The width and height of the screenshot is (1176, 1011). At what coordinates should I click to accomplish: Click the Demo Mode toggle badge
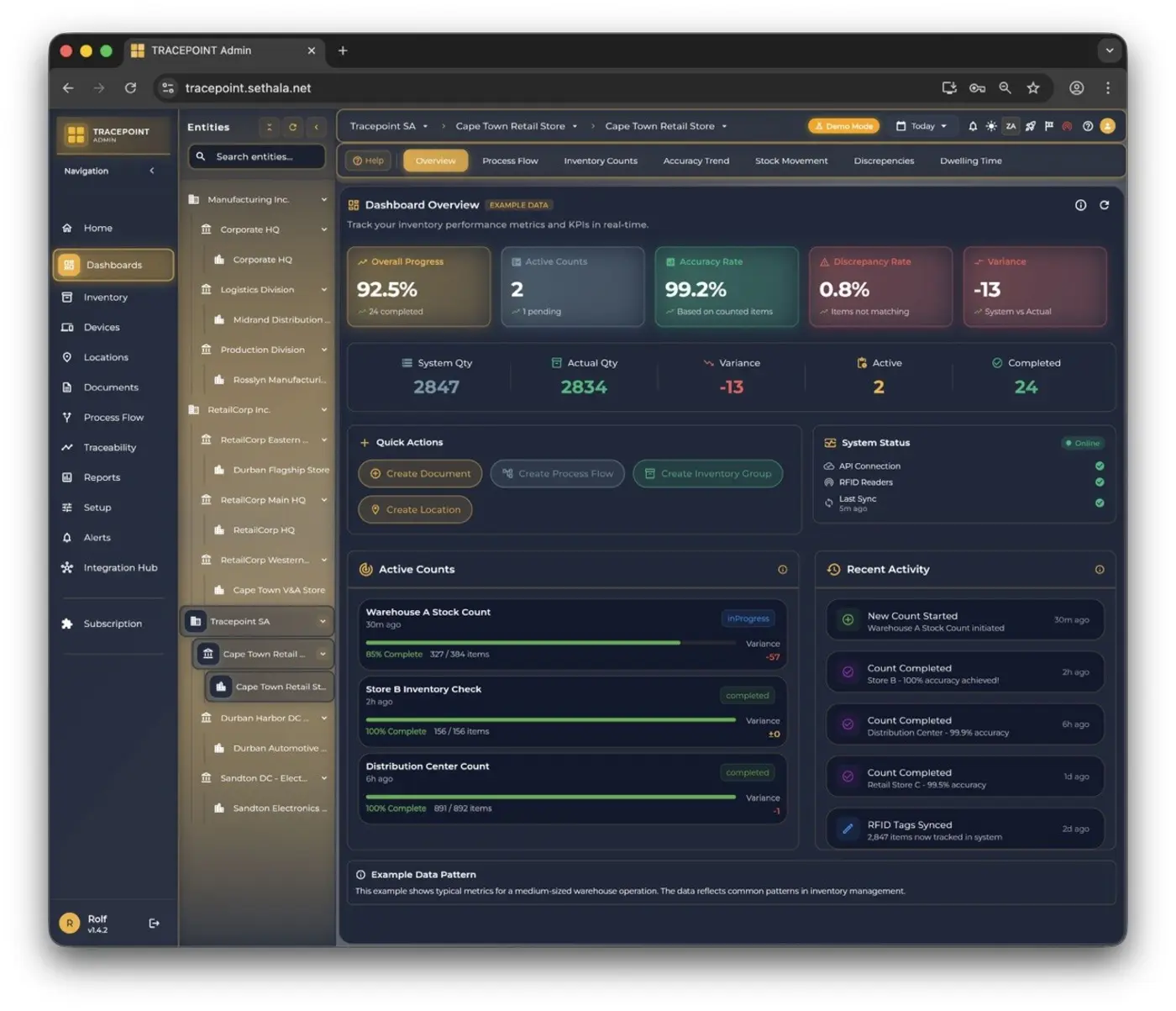843,126
